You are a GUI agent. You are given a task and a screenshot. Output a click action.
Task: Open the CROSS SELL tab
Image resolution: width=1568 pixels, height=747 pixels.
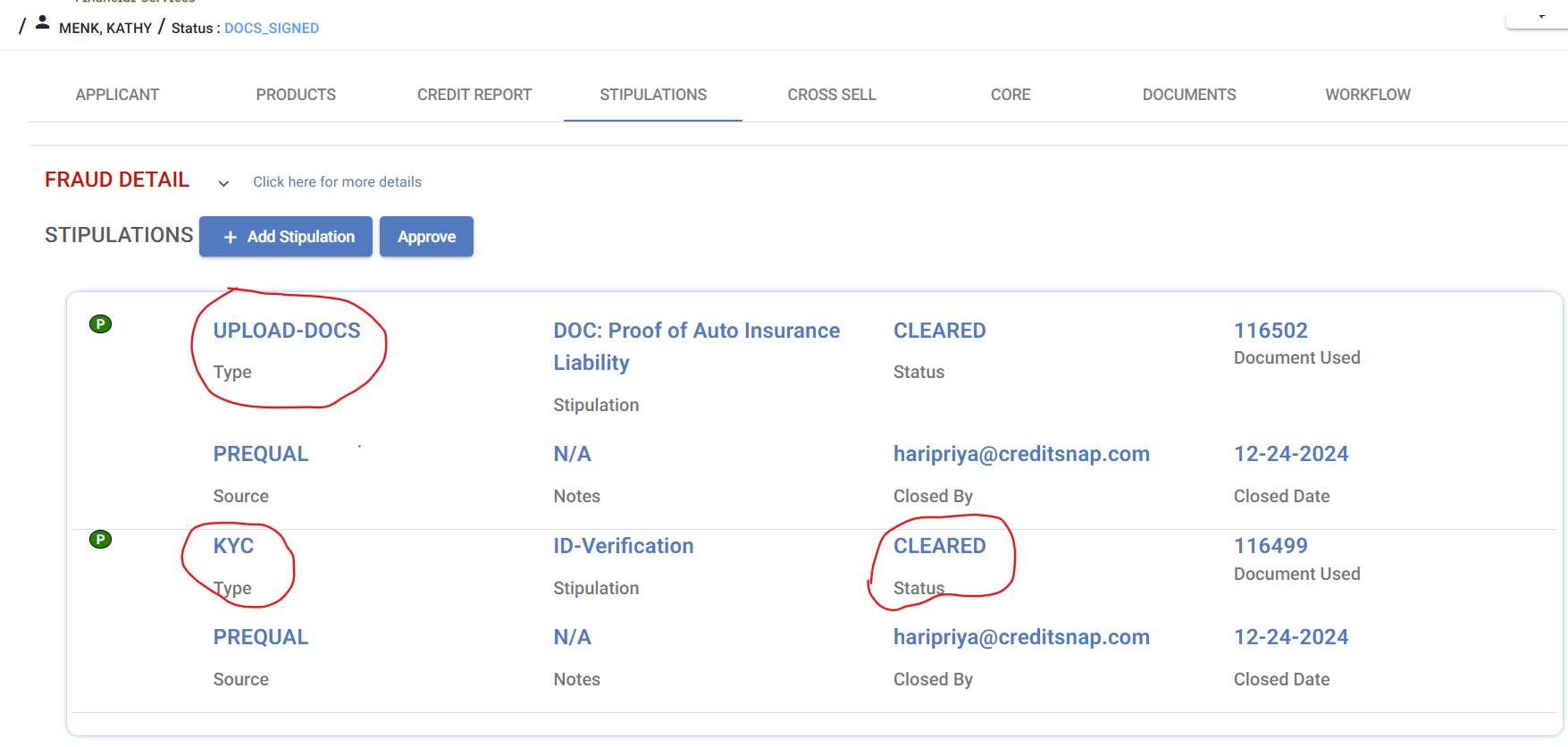click(x=832, y=95)
